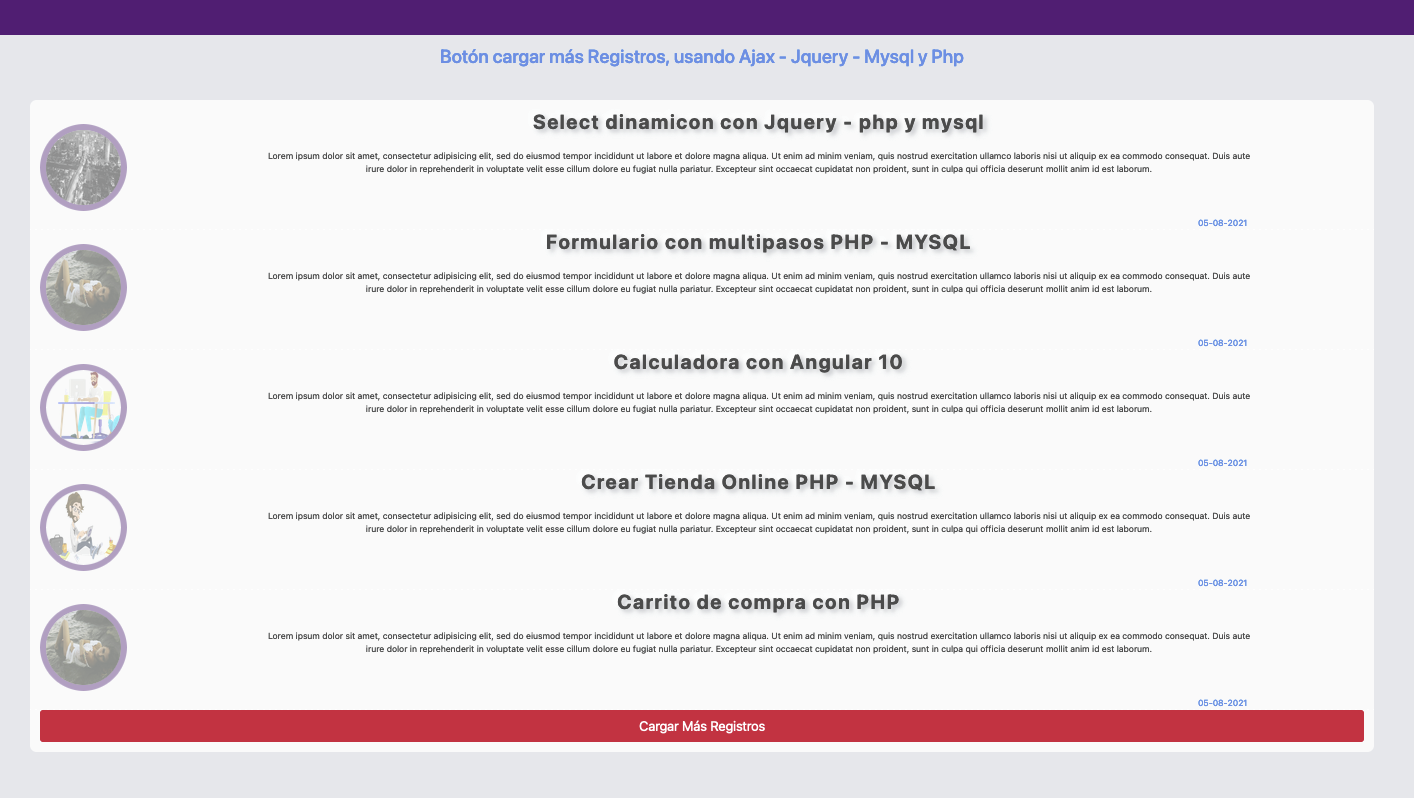Click the 'Cargar Más Registros' button
Viewport: 1414px width, 798px height.
tap(701, 726)
